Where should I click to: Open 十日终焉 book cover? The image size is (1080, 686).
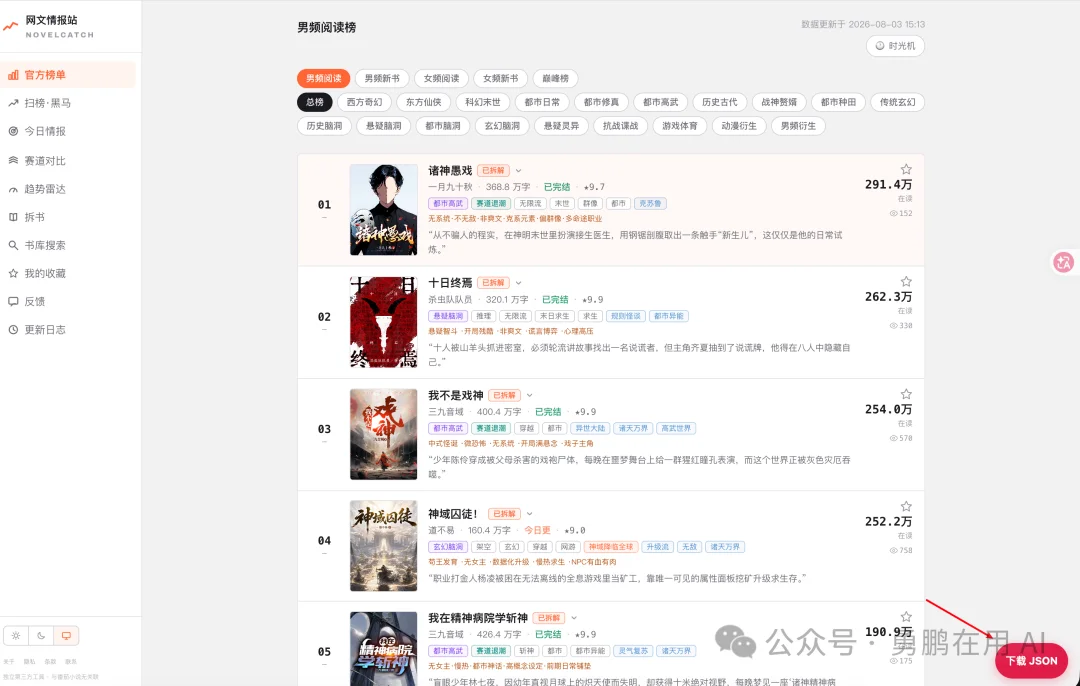click(384, 322)
